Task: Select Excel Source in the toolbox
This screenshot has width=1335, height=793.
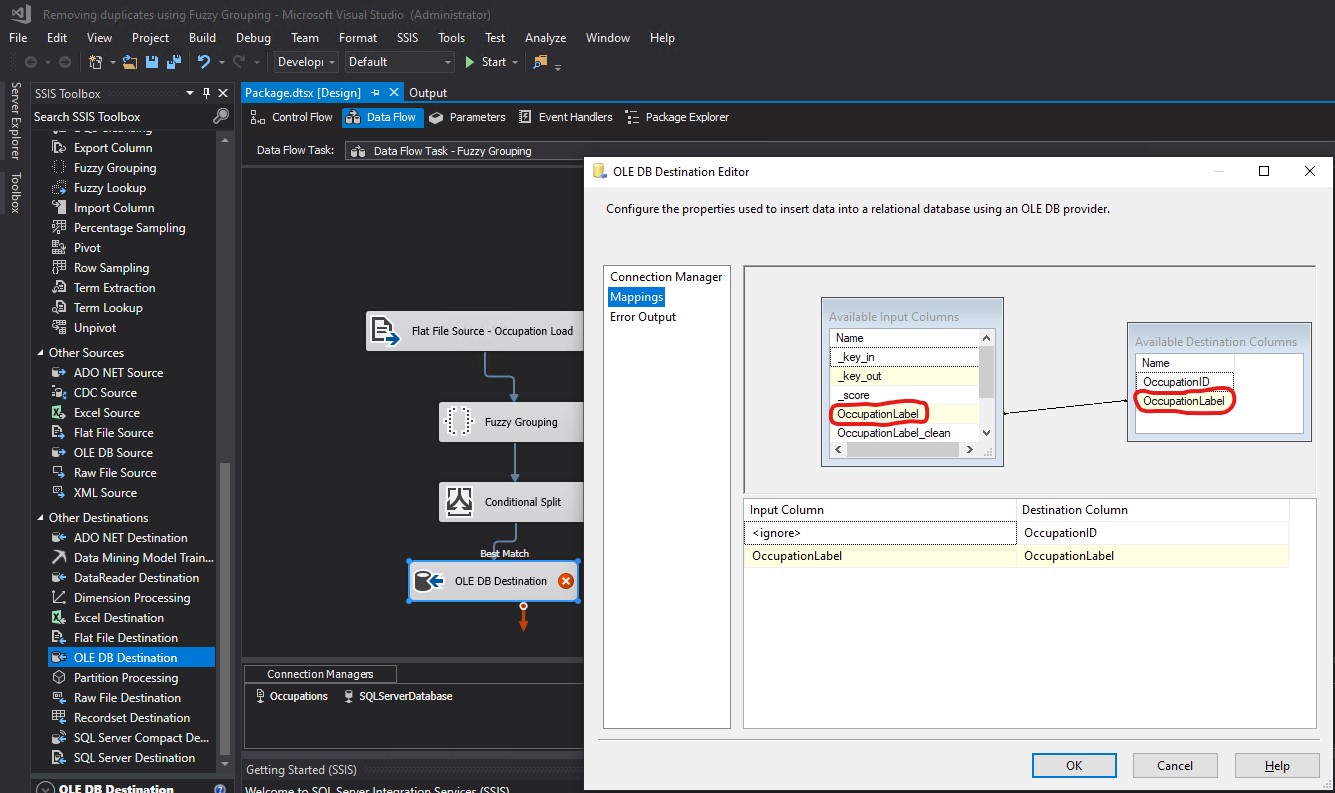Action: (x=107, y=413)
